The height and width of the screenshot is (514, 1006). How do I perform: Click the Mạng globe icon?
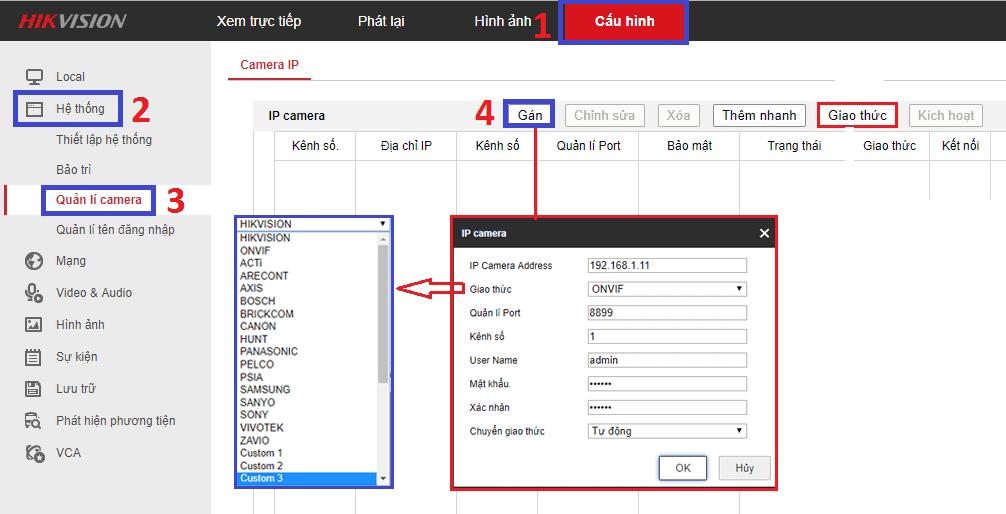click(x=34, y=261)
